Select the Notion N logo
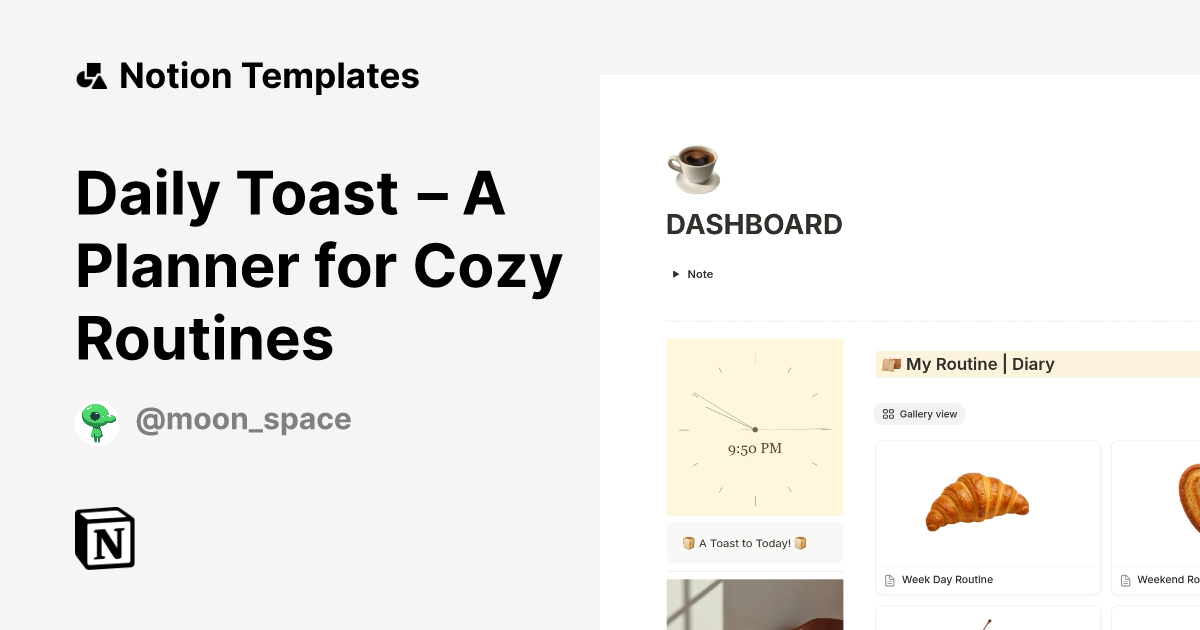The image size is (1200, 630). [104, 538]
